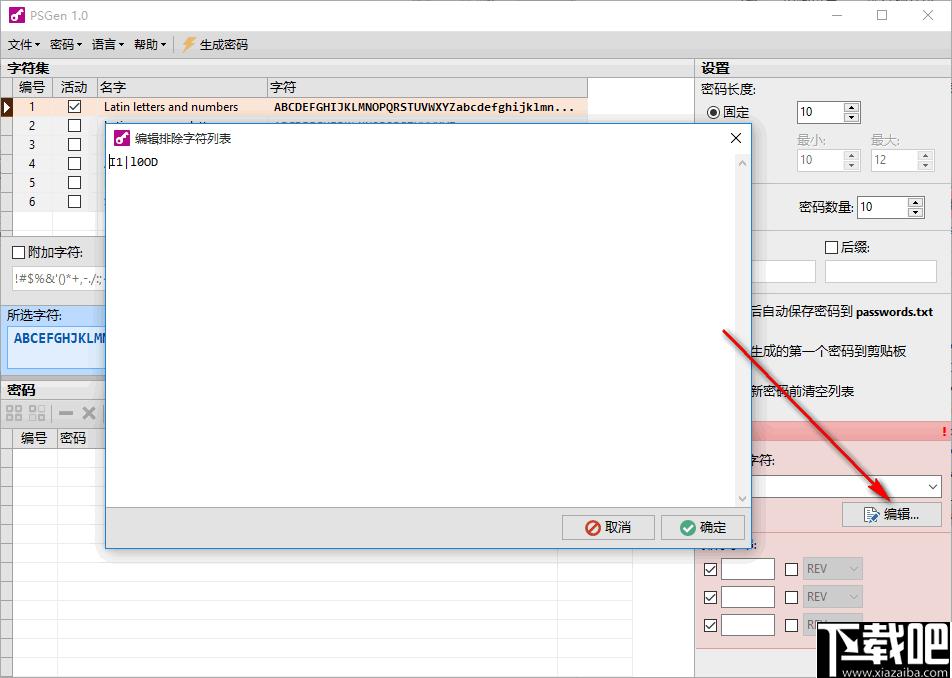
Task: Click the 名字 column header
Action: click(x=182, y=87)
